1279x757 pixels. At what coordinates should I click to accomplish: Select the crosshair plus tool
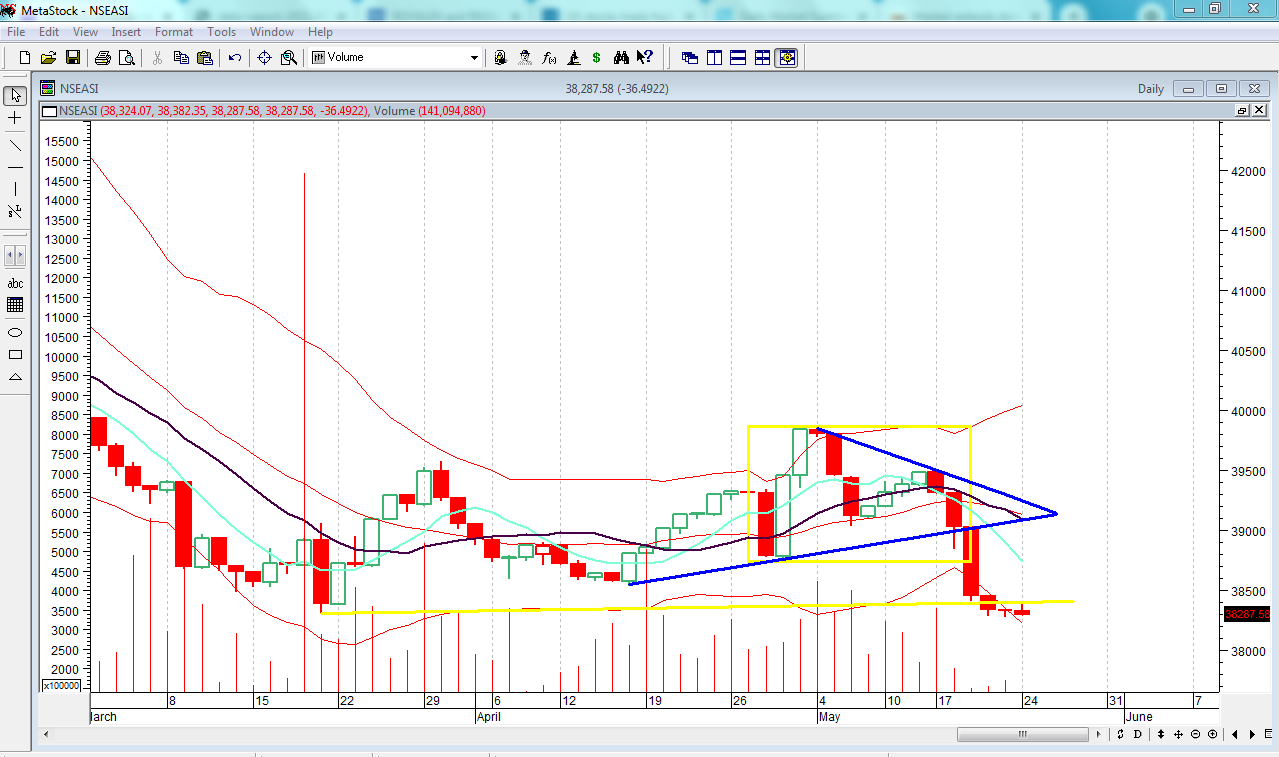15,118
